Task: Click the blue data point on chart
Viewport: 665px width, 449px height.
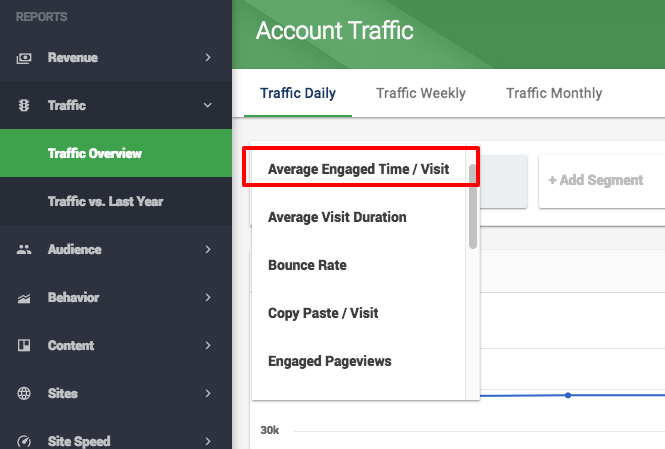Action: (x=568, y=395)
